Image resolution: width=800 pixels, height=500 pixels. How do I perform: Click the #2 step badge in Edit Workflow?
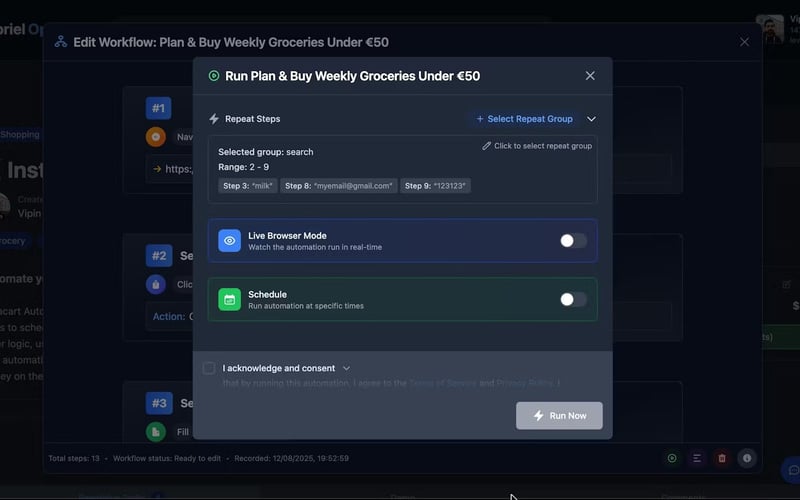[159, 256]
